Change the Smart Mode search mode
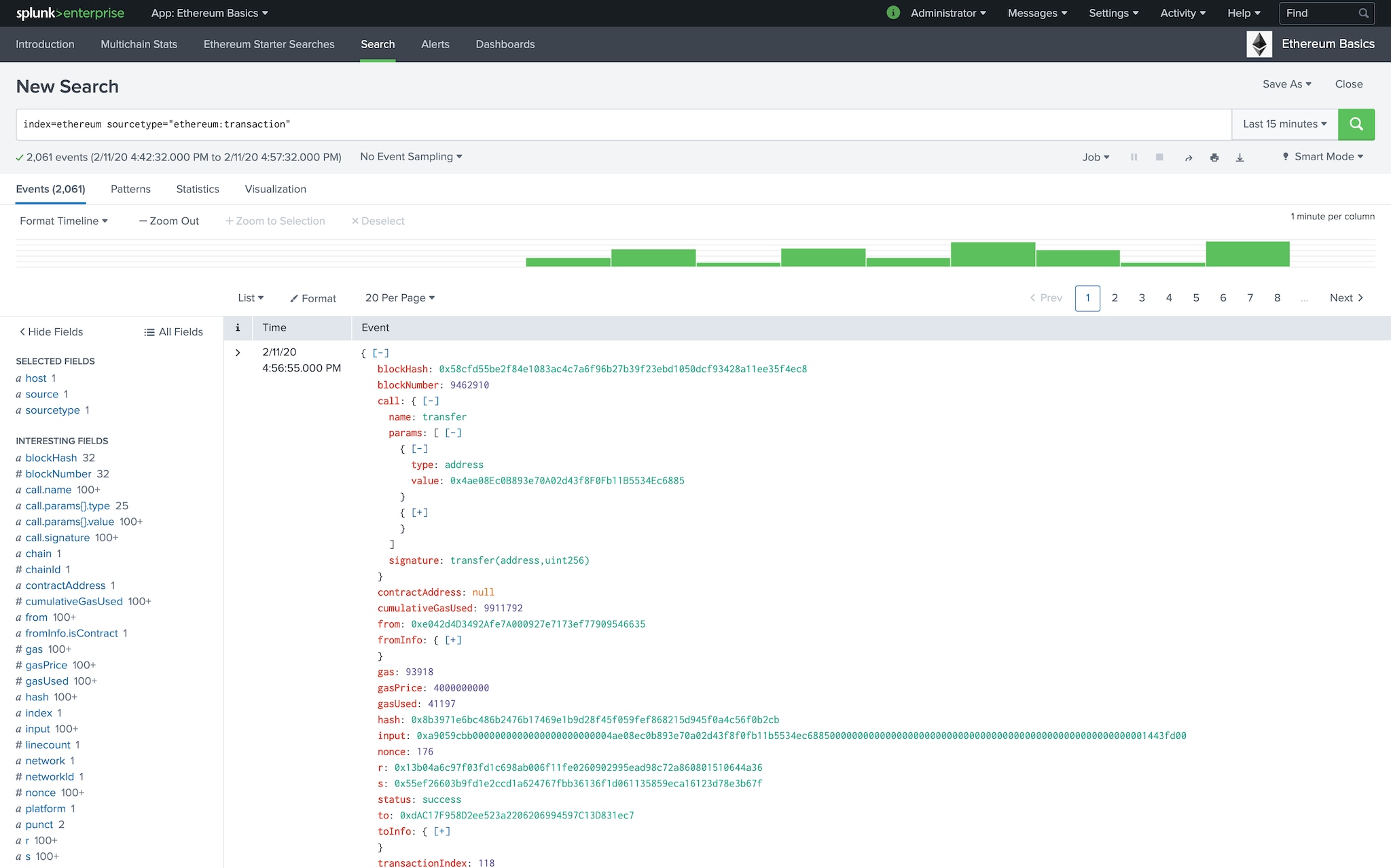Screen dimensions: 1391x868 1322,157
